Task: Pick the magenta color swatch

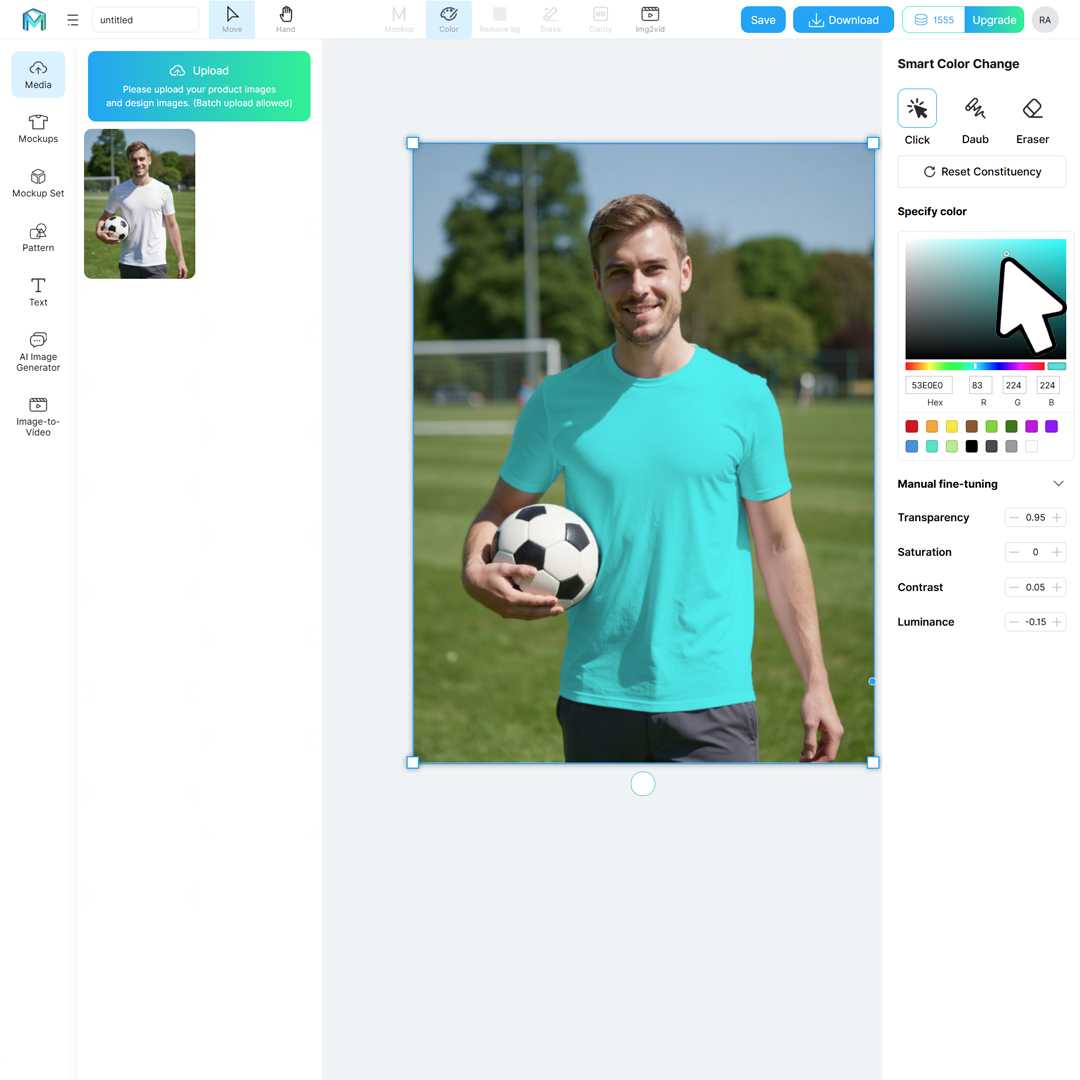Action: point(1031,426)
